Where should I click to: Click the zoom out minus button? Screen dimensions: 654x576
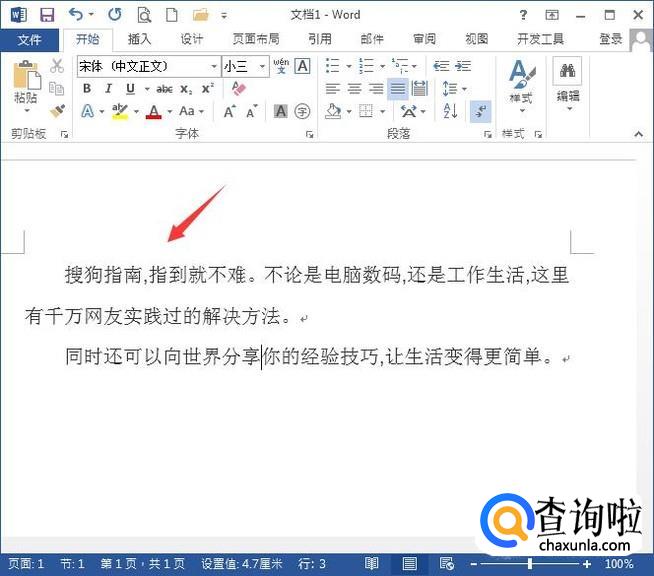pyautogui.click(x=473, y=564)
